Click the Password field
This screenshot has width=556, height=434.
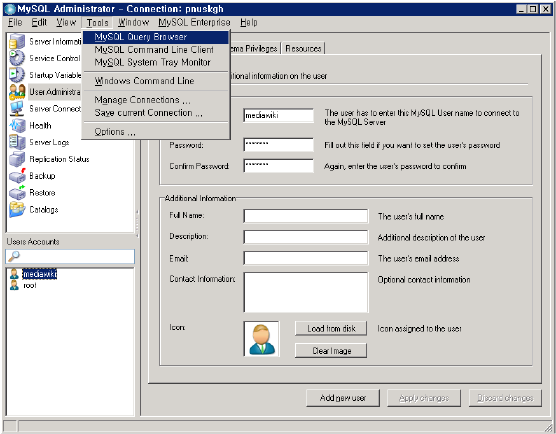(278, 145)
